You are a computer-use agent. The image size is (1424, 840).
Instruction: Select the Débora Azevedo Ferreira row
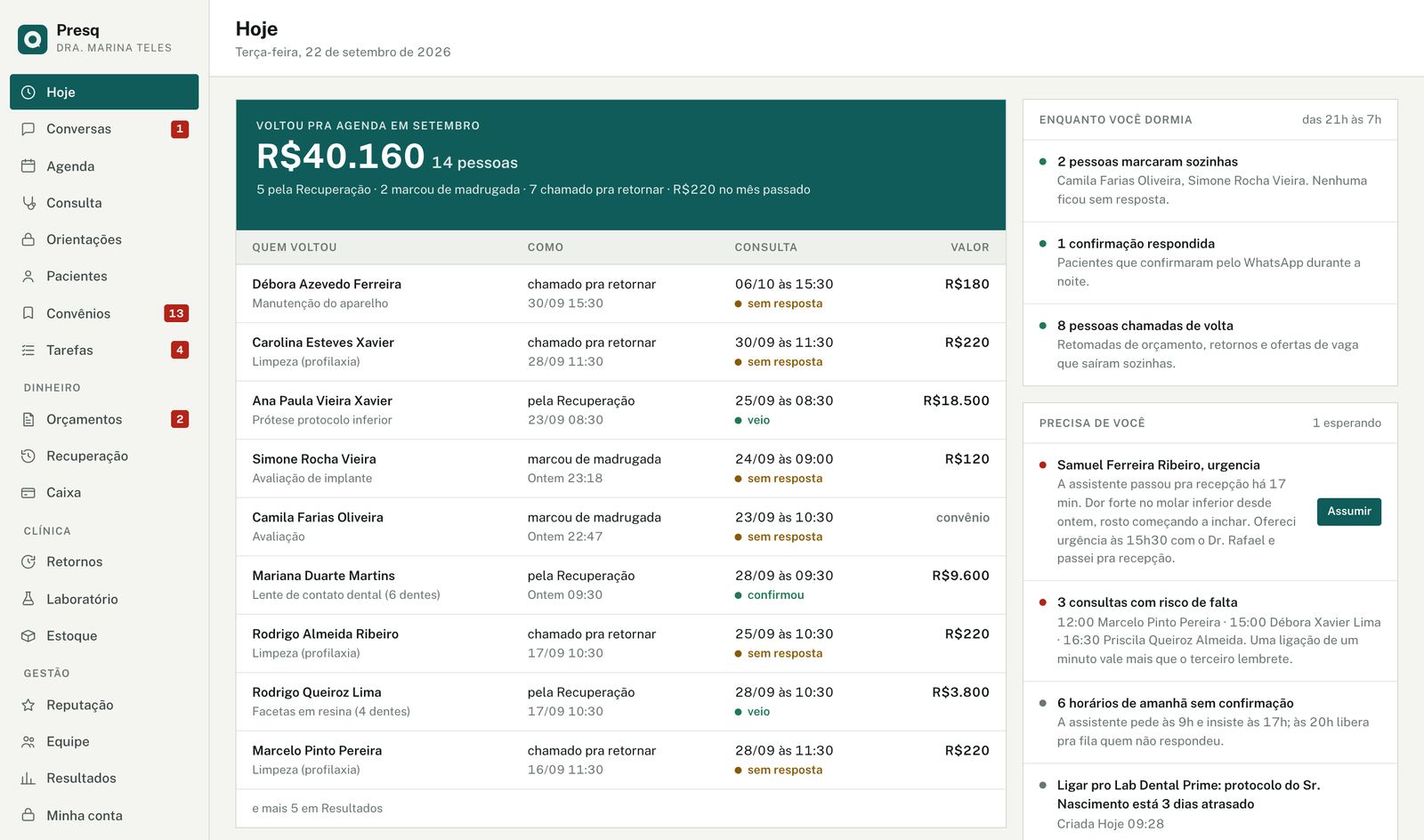[x=620, y=294]
